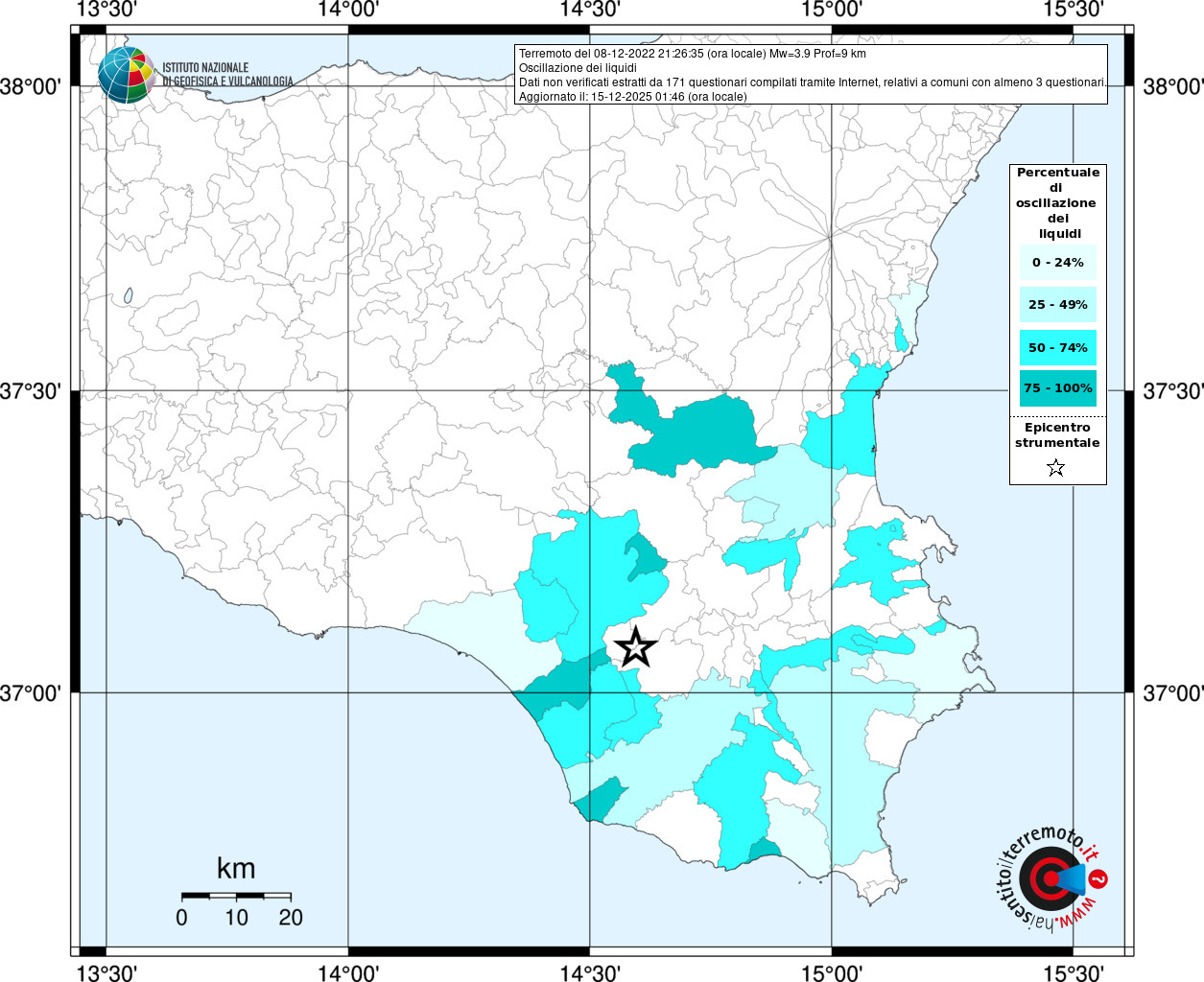This screenshot has width=1204, height=982.
Task: Click the black and white scale bar
Action: tap(236, 896)
